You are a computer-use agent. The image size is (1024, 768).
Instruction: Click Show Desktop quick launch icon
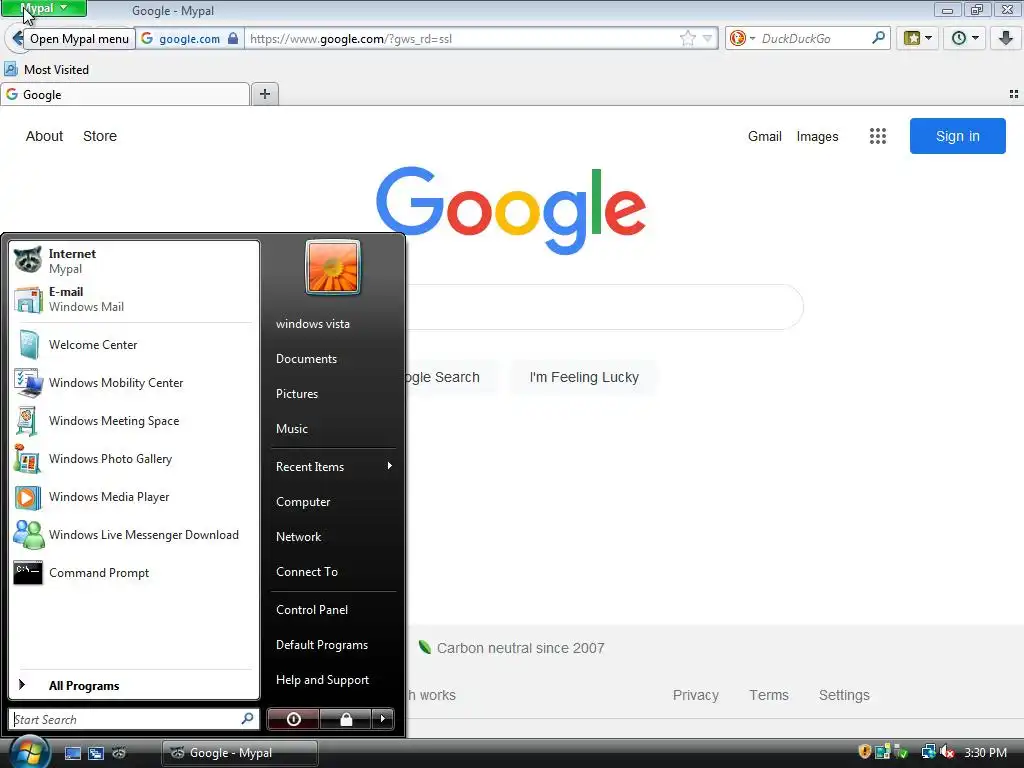(x=72, y=753)
